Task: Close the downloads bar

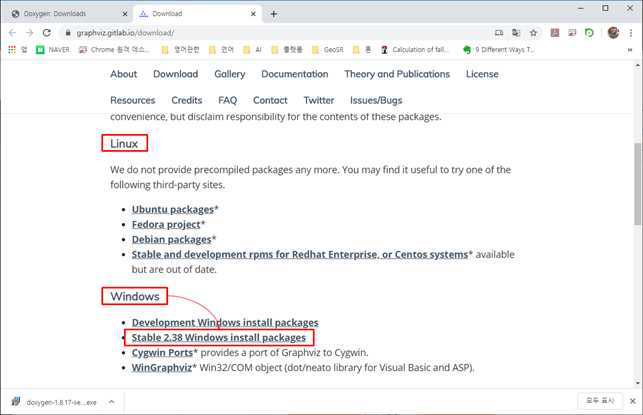Action: click(633, 401)
